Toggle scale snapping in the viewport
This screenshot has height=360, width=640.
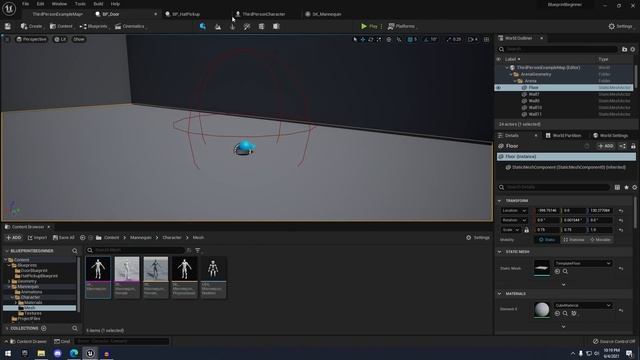449,39
